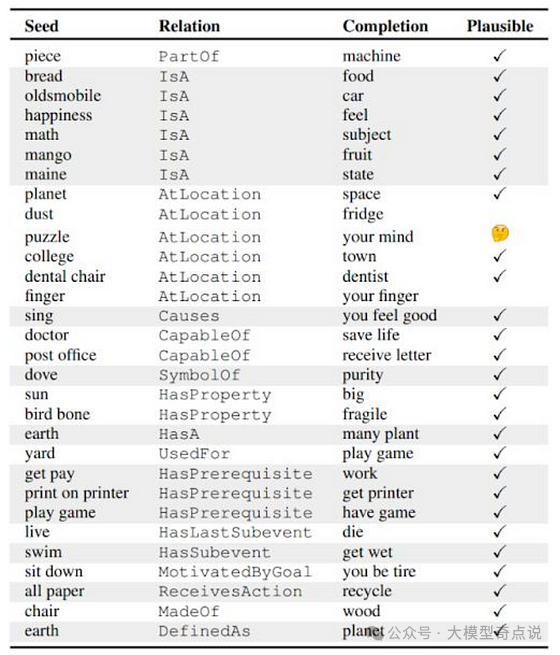This screenshot has height=655, width=560.
Task: Click the 'HasLastSubevent' relation text
Action: click(x=235, y=533)
